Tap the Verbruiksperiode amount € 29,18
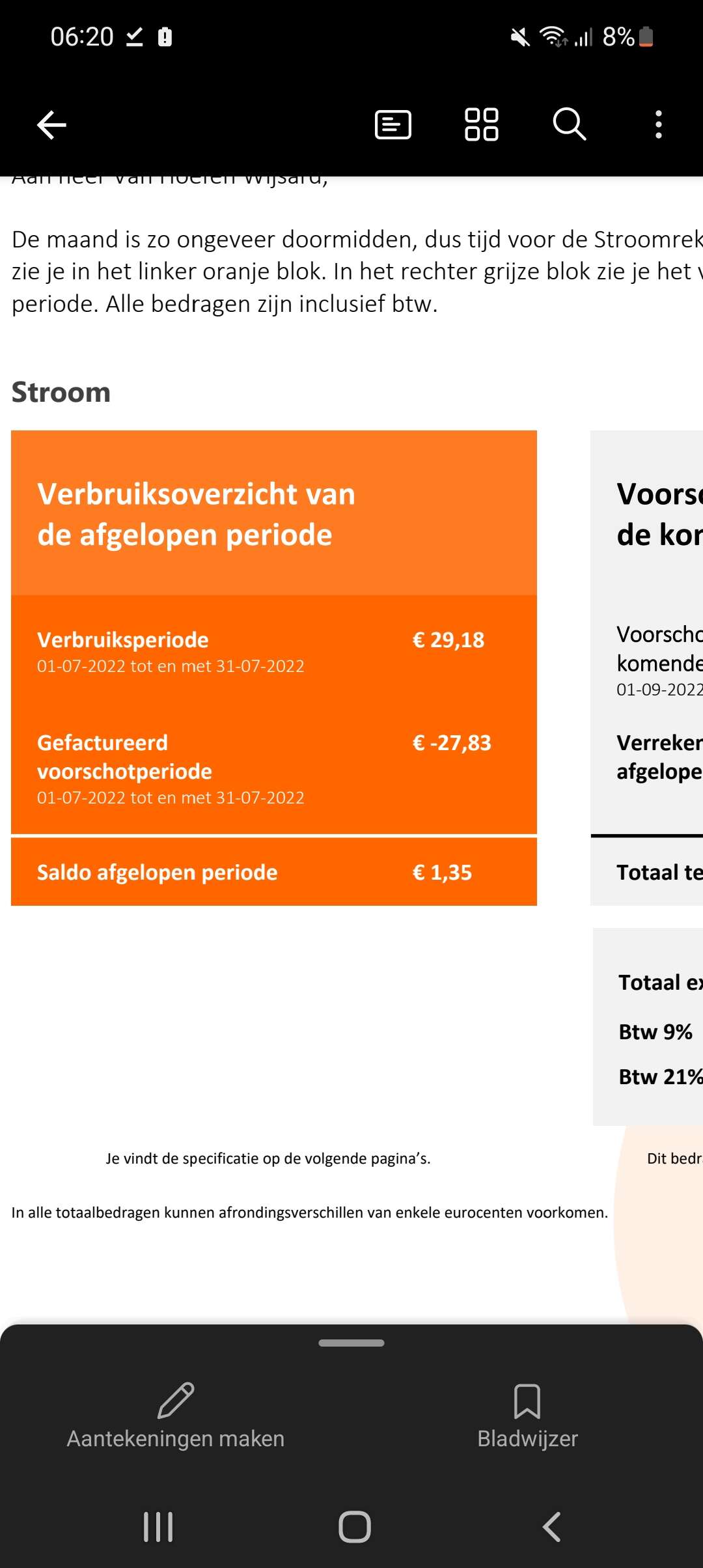The height and width of the screenshot is (1568, 703). coord(448,640)
